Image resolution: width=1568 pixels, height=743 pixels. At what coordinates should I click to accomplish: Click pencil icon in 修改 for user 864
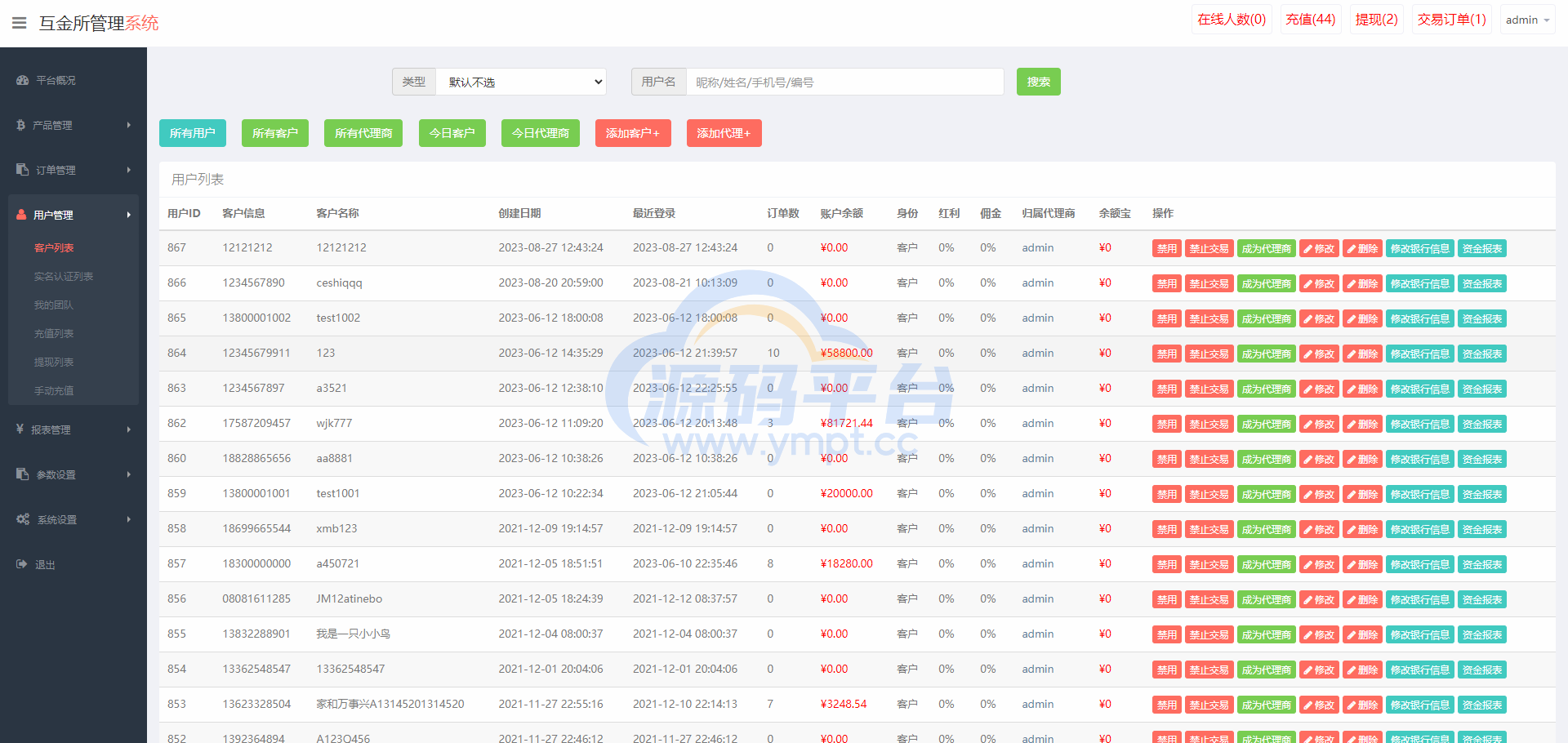1308,354
